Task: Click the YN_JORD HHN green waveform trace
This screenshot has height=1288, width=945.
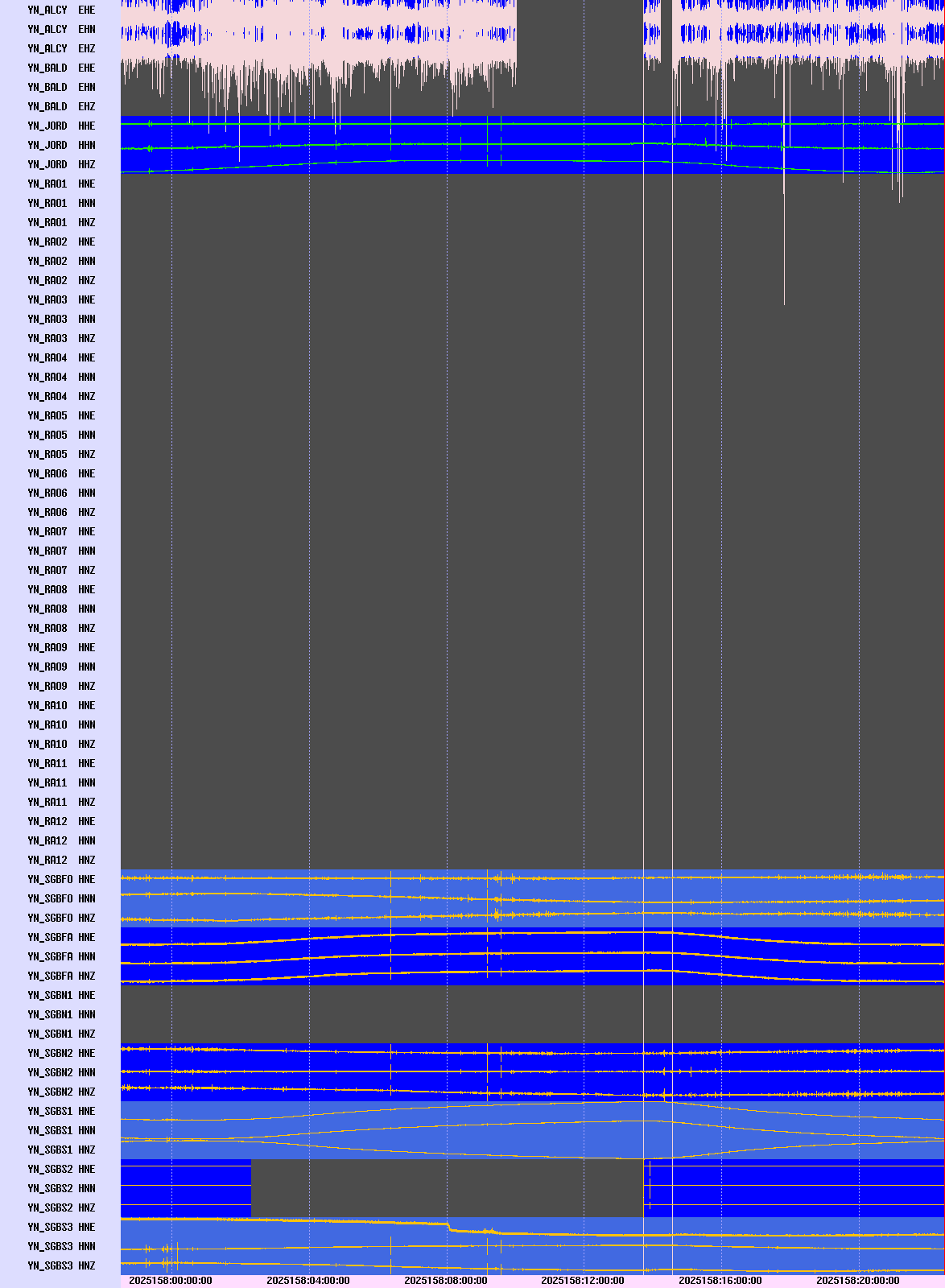Action: click(x=531, y=144)
